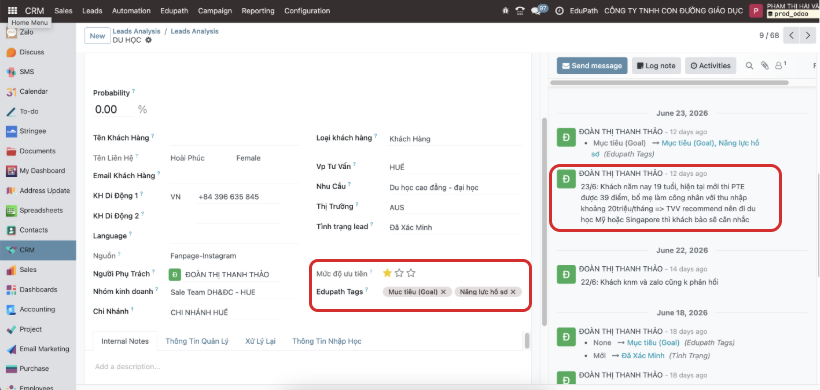Image resolution: width=820 pixels, height=390 pixels.
Task: Click the Internal Notes description area
Action: tap(309, 367)
